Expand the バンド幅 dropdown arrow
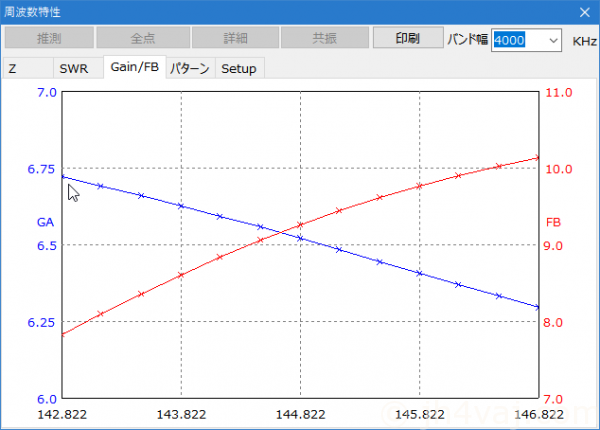 554,40
